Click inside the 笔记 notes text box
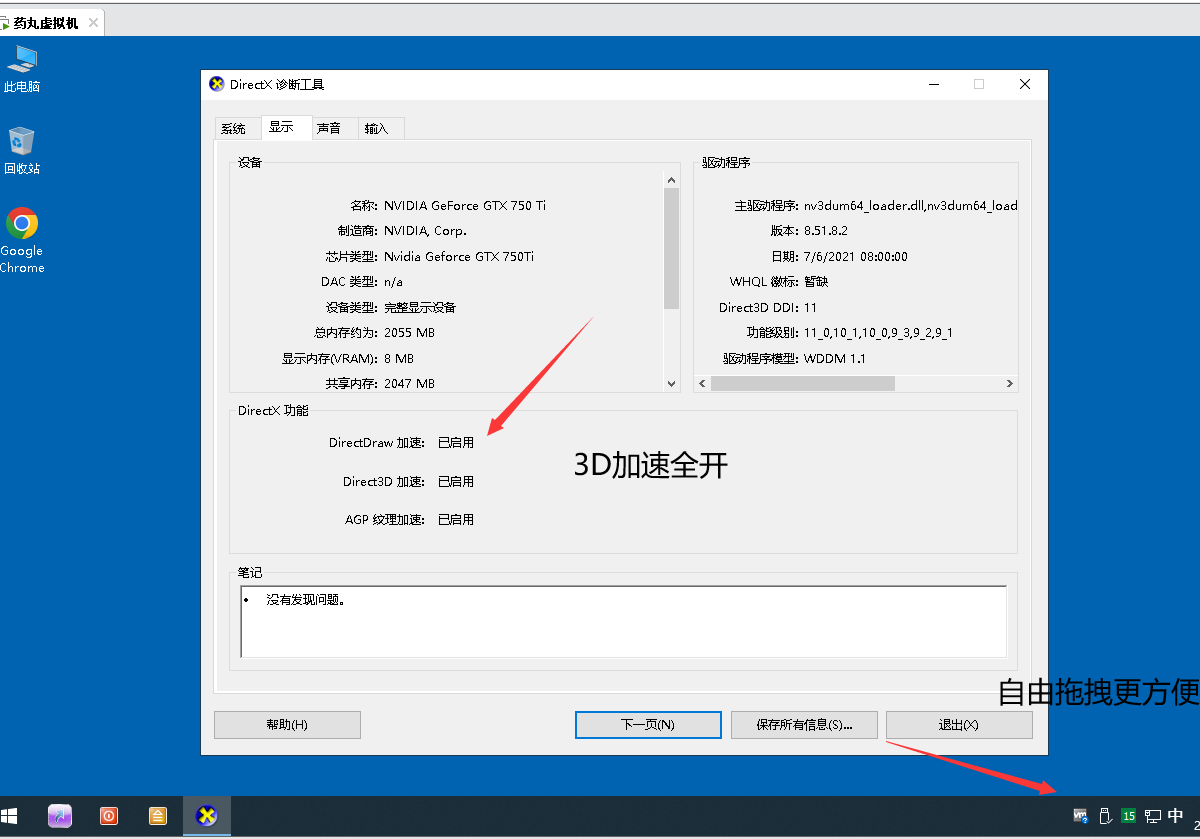The height and width of the screenshot is (839, 1200). tap(623, 621)
